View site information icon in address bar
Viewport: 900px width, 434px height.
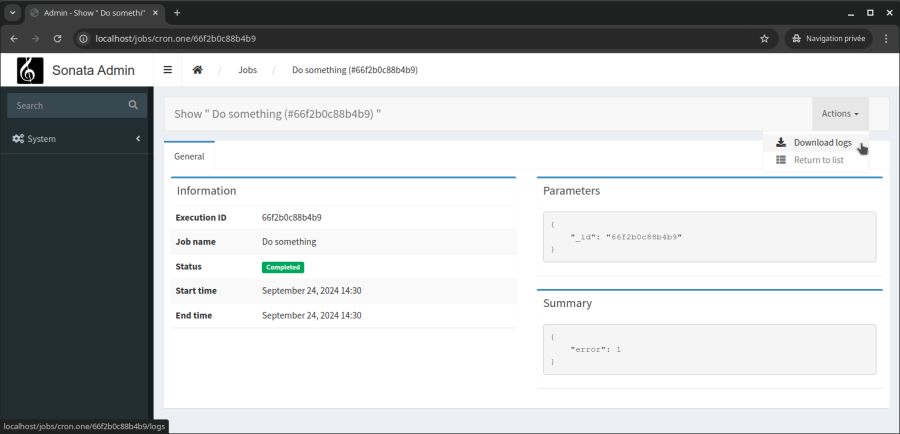[x=83, y=38]
